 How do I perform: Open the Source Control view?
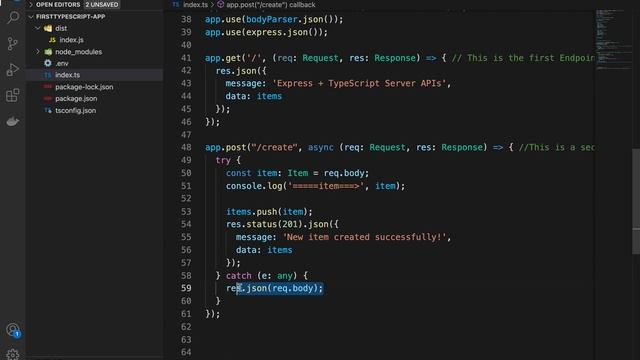[13, 43]
